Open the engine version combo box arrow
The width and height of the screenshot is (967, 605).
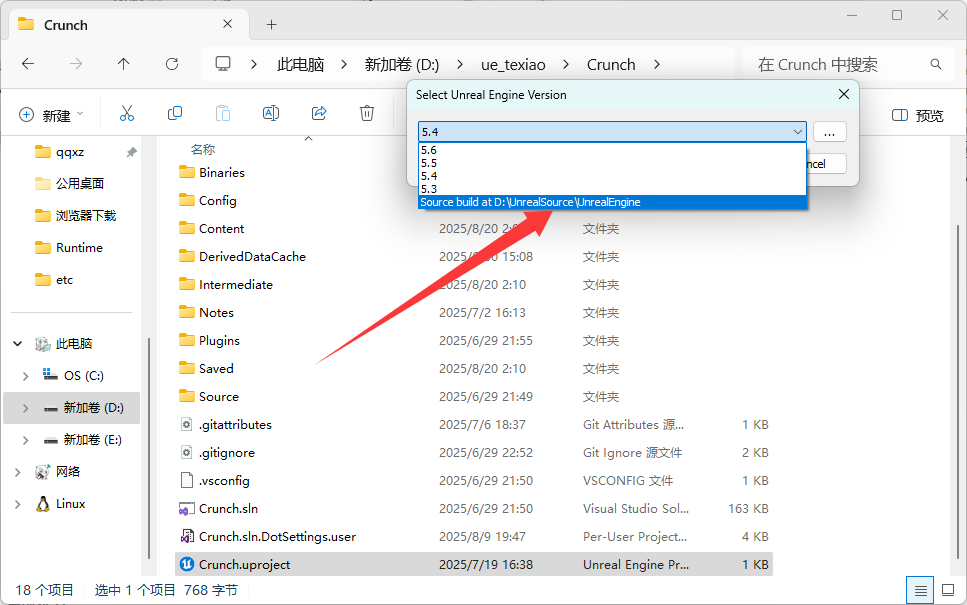pos(797,131)
